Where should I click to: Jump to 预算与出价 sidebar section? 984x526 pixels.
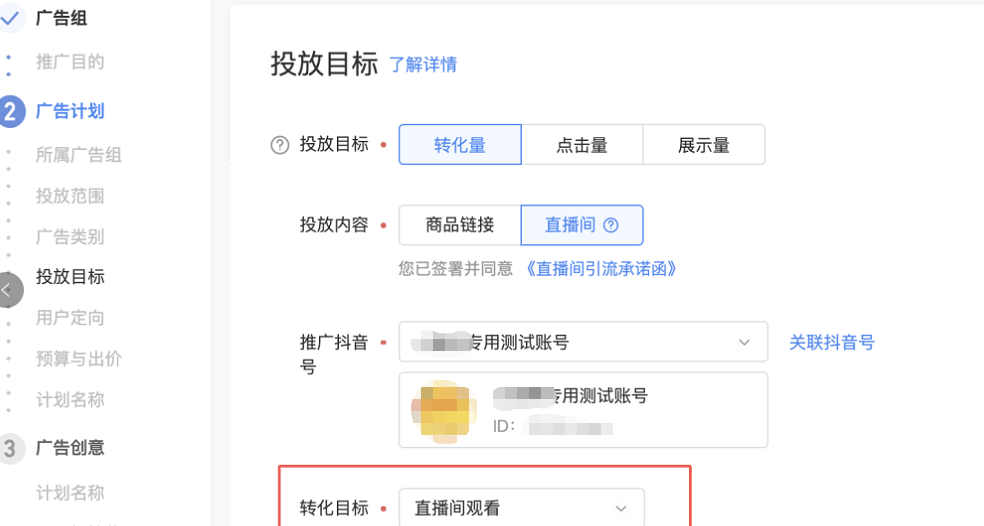(78, 359)
